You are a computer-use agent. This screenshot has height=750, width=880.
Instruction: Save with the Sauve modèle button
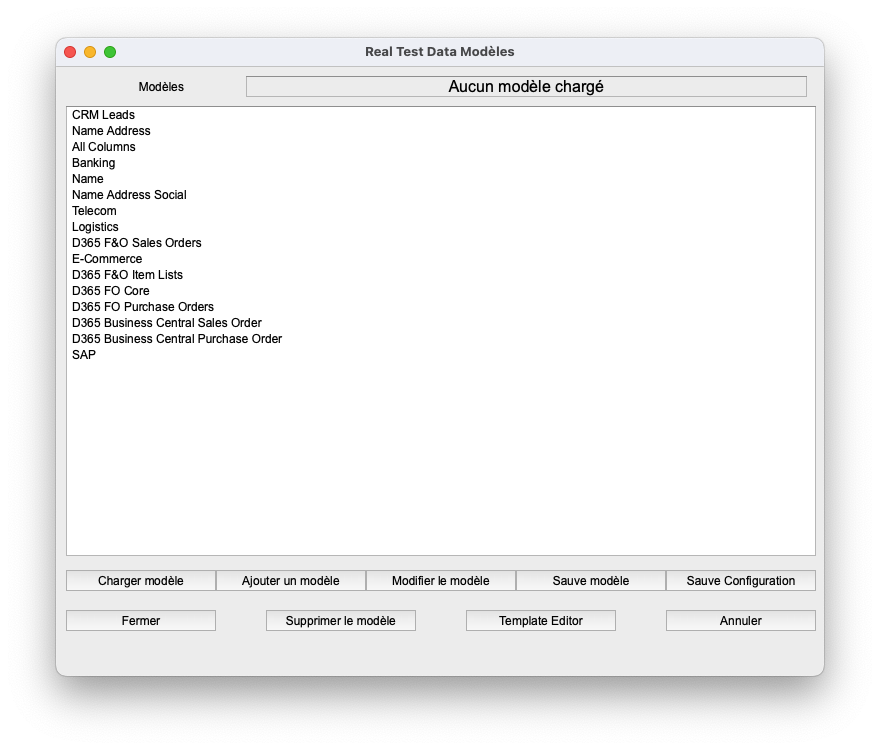(590, 580)
